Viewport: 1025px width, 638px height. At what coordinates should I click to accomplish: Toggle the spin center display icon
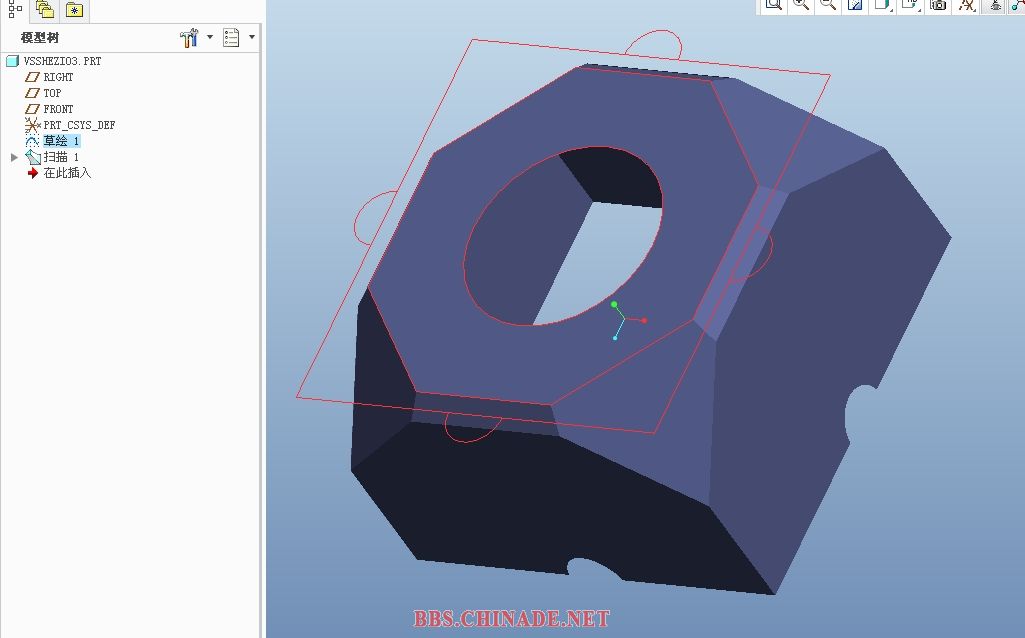tap(995, 5)
